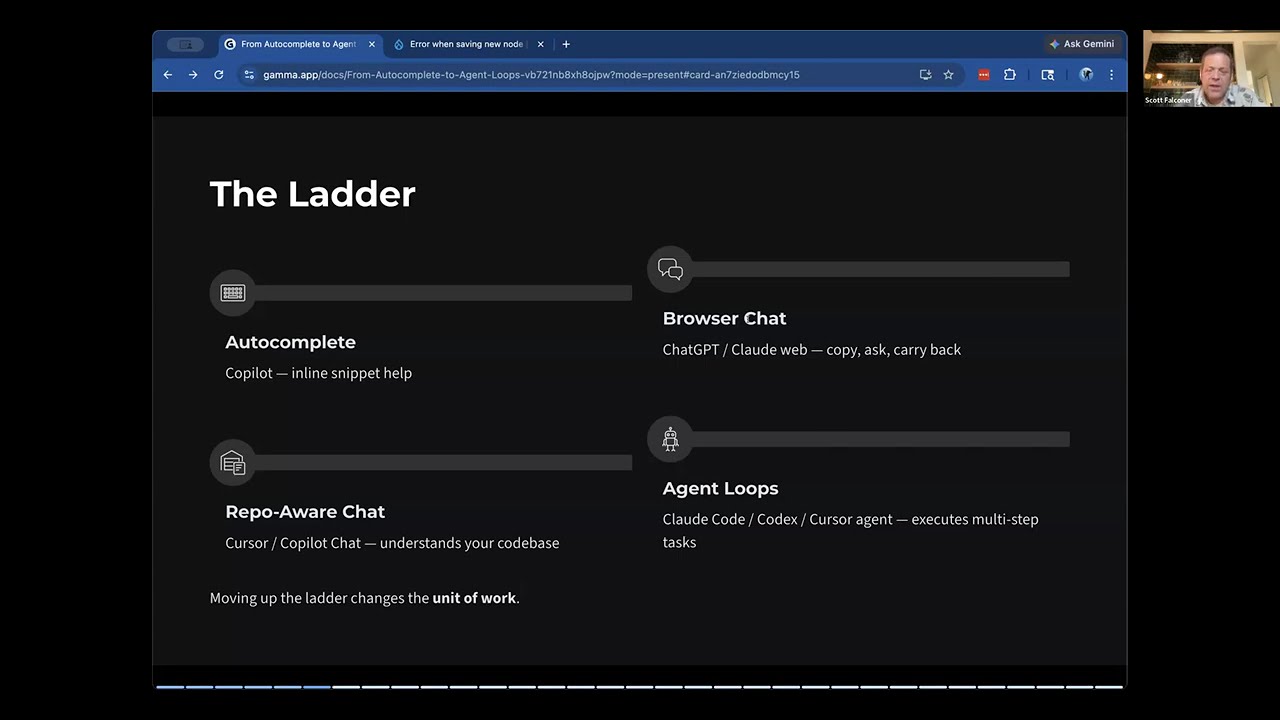The width and height of the screenshot is (1280, 720).
Task: Click the browser forward arrow
Action: click(x=193, y=74)
